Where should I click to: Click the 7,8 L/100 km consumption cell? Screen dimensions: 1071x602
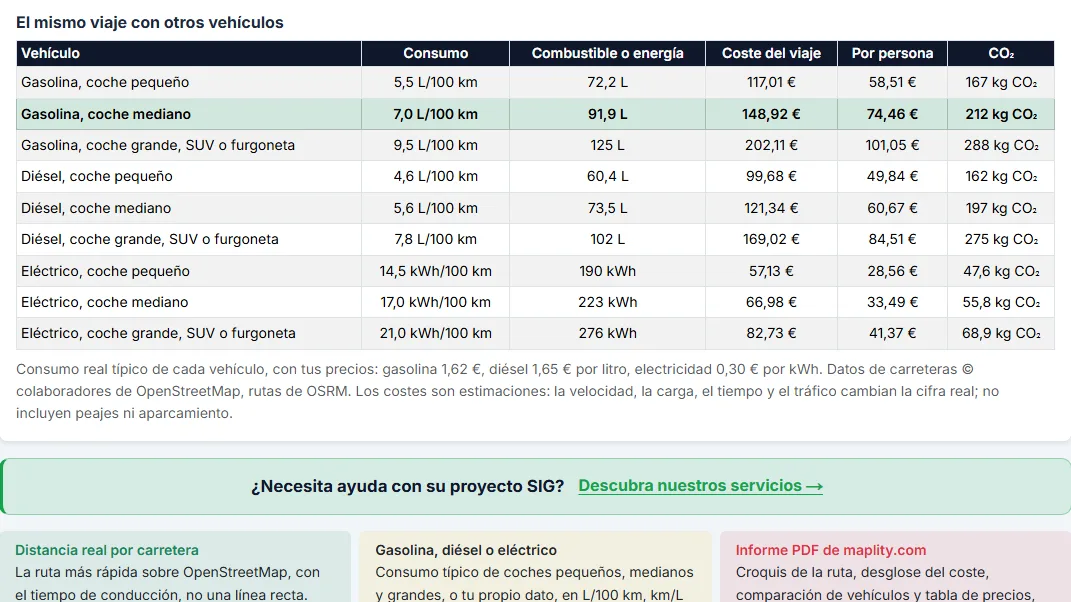pyautogui.click(x=436, y=240)
